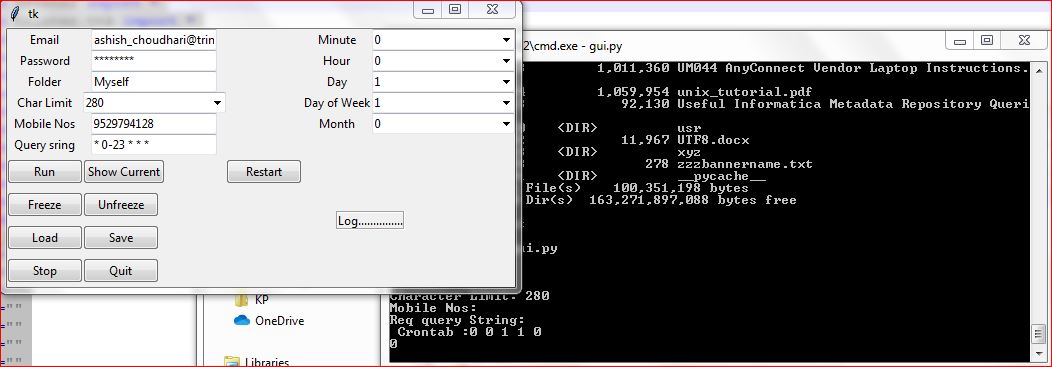Click the Unfreeze button
Viewport: 1052px width, 367px height.
tap(121, 205)
